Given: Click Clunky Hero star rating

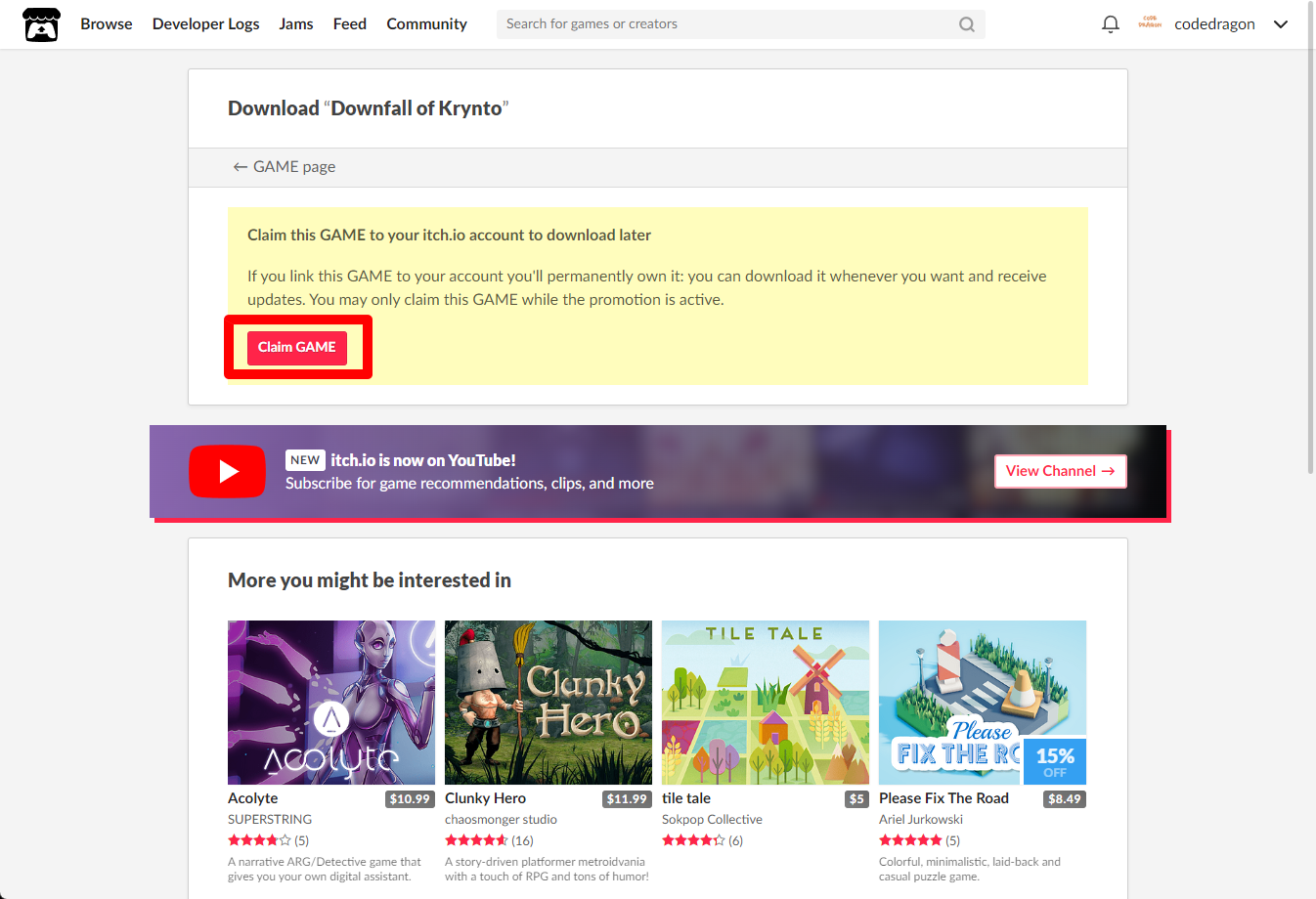Looking at the screenshot, I should click(476, 840).
